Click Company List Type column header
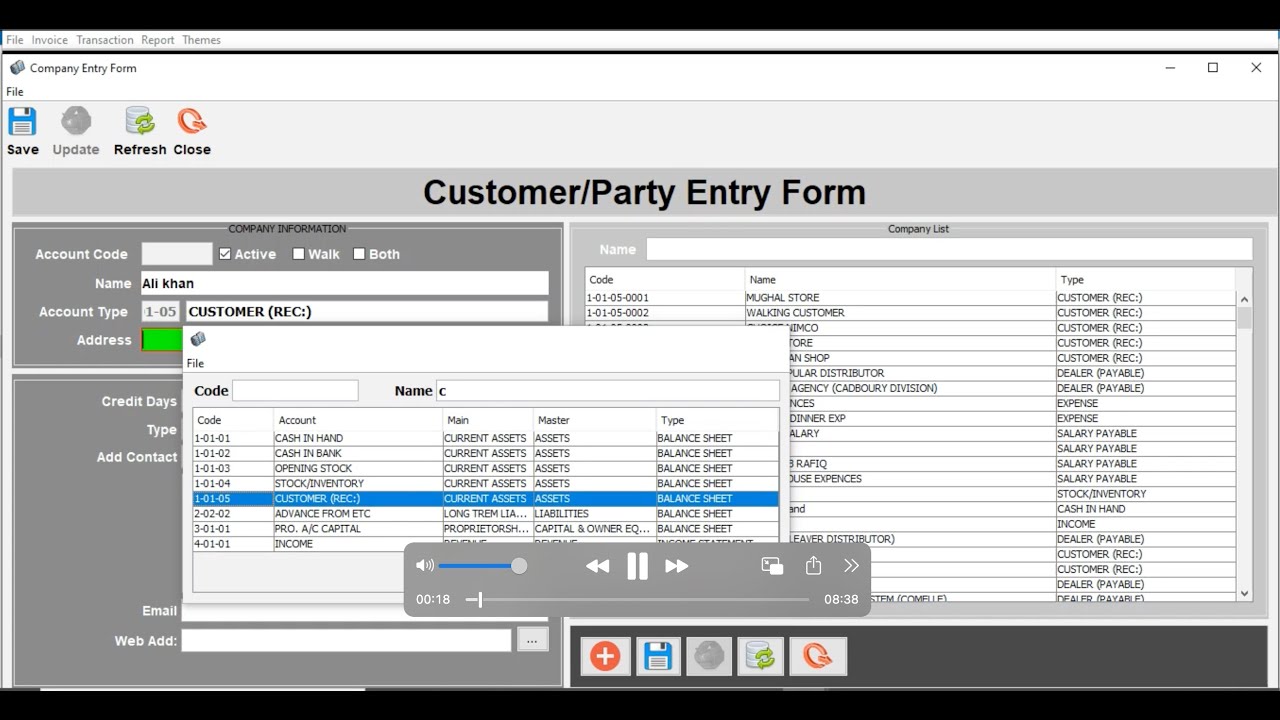This screenshot has width=1280, height=720. 1145,280
